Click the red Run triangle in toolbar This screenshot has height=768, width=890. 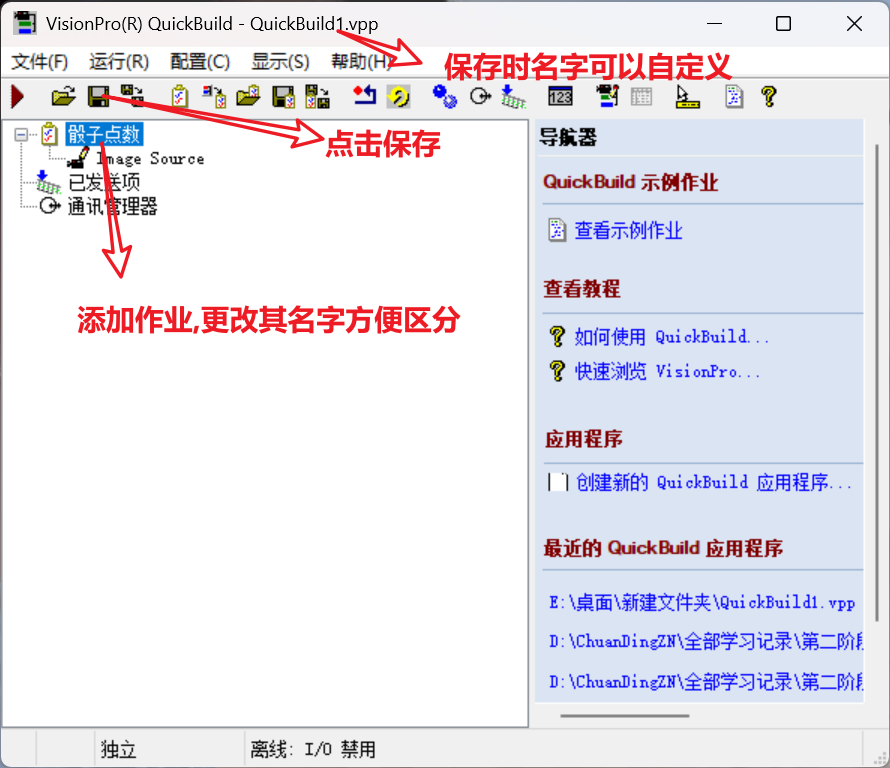tap(18, 96)
